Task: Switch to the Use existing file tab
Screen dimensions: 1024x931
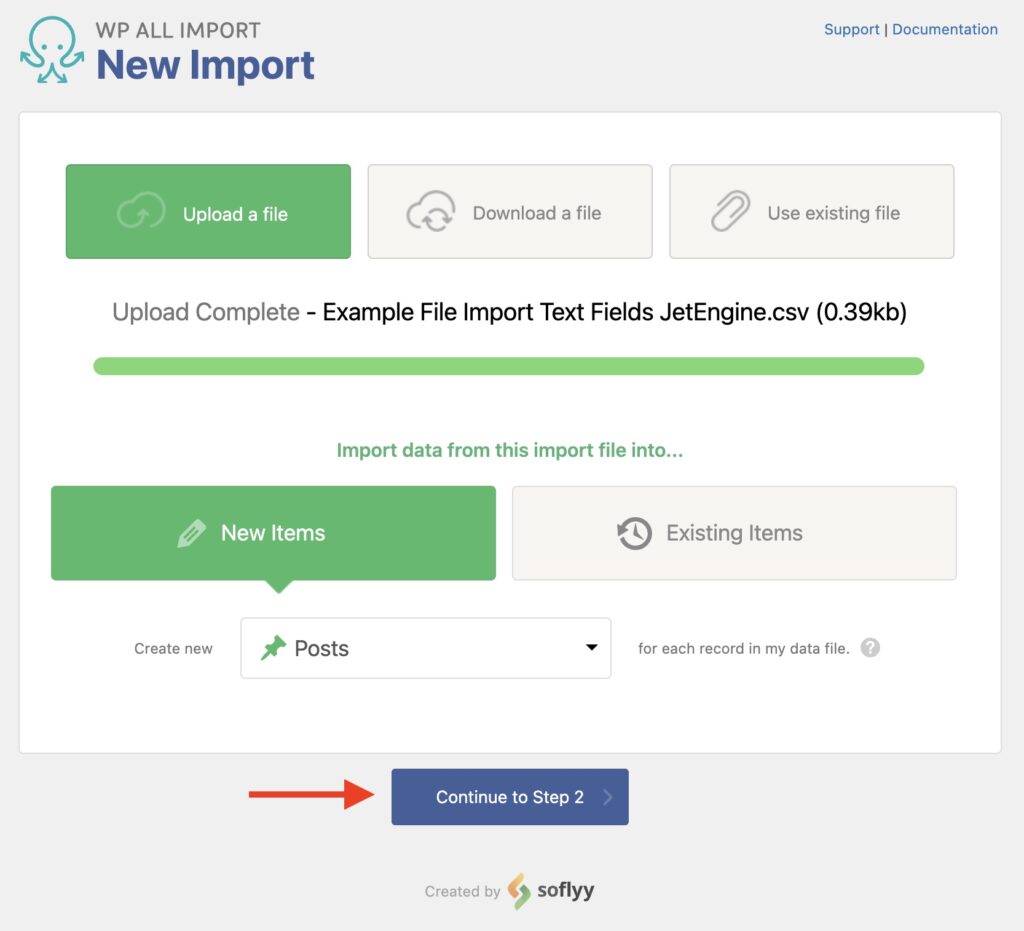Action: [811, 211]
